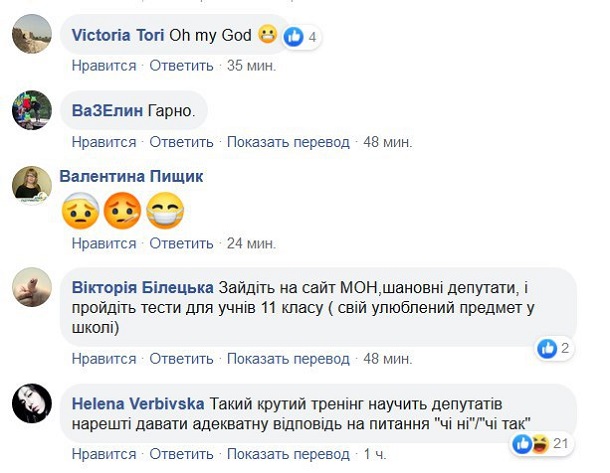Reply to Victoria Tori's comment via Ответить
This screenshot has width=610, height=473.
(x=182, y=66)
